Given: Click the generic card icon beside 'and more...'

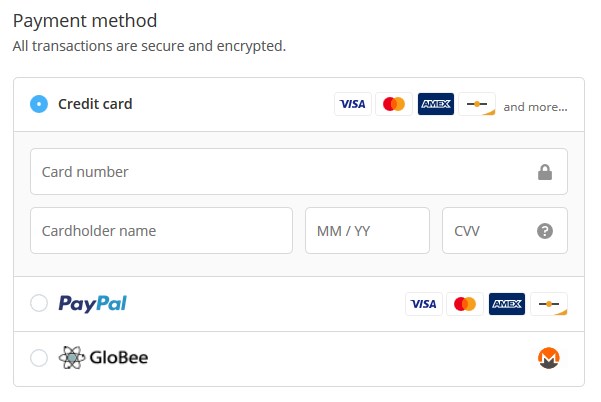Looking at the screenshot, I should click(x=477, y=104).
